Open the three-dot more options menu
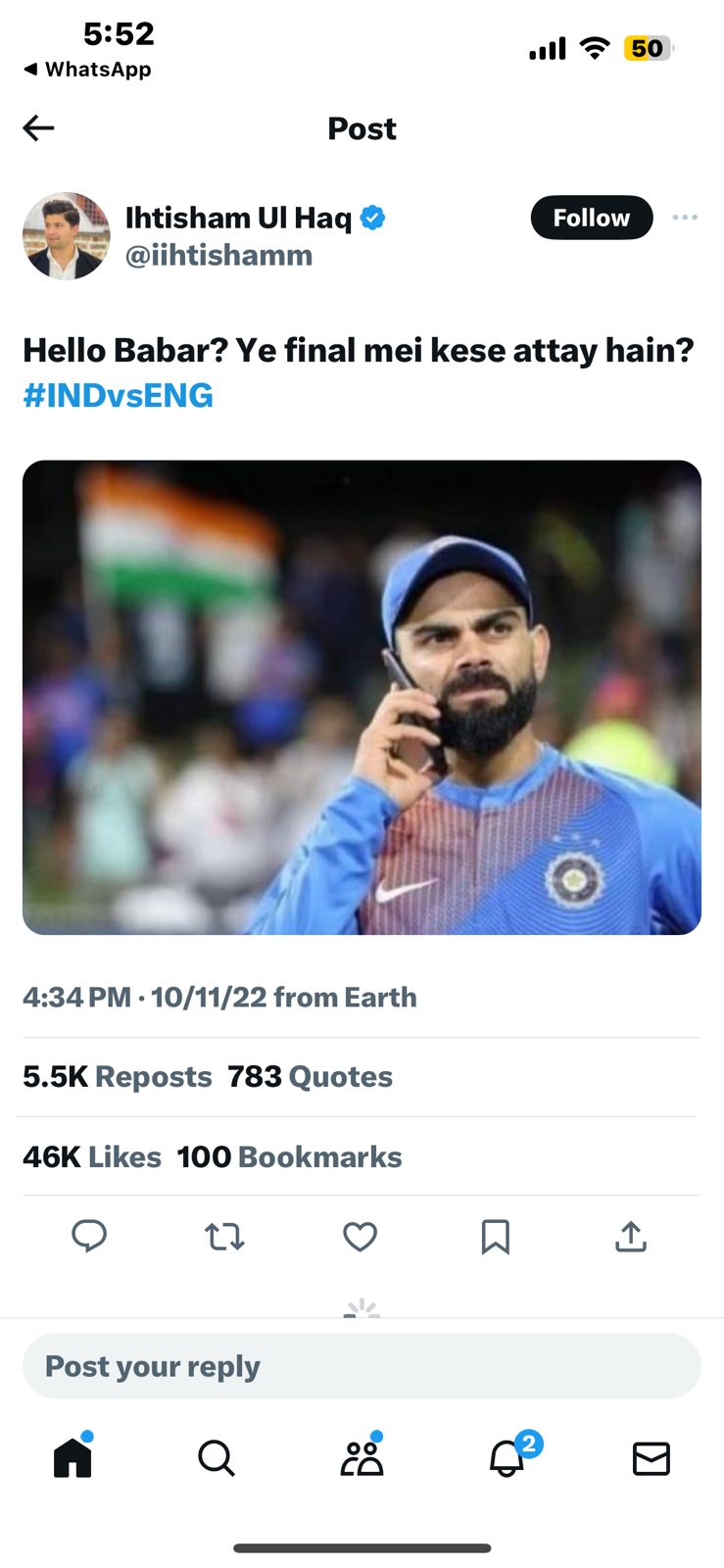Image resolution: width=724 pixels, height=1568 pixels. click(685, 218)
